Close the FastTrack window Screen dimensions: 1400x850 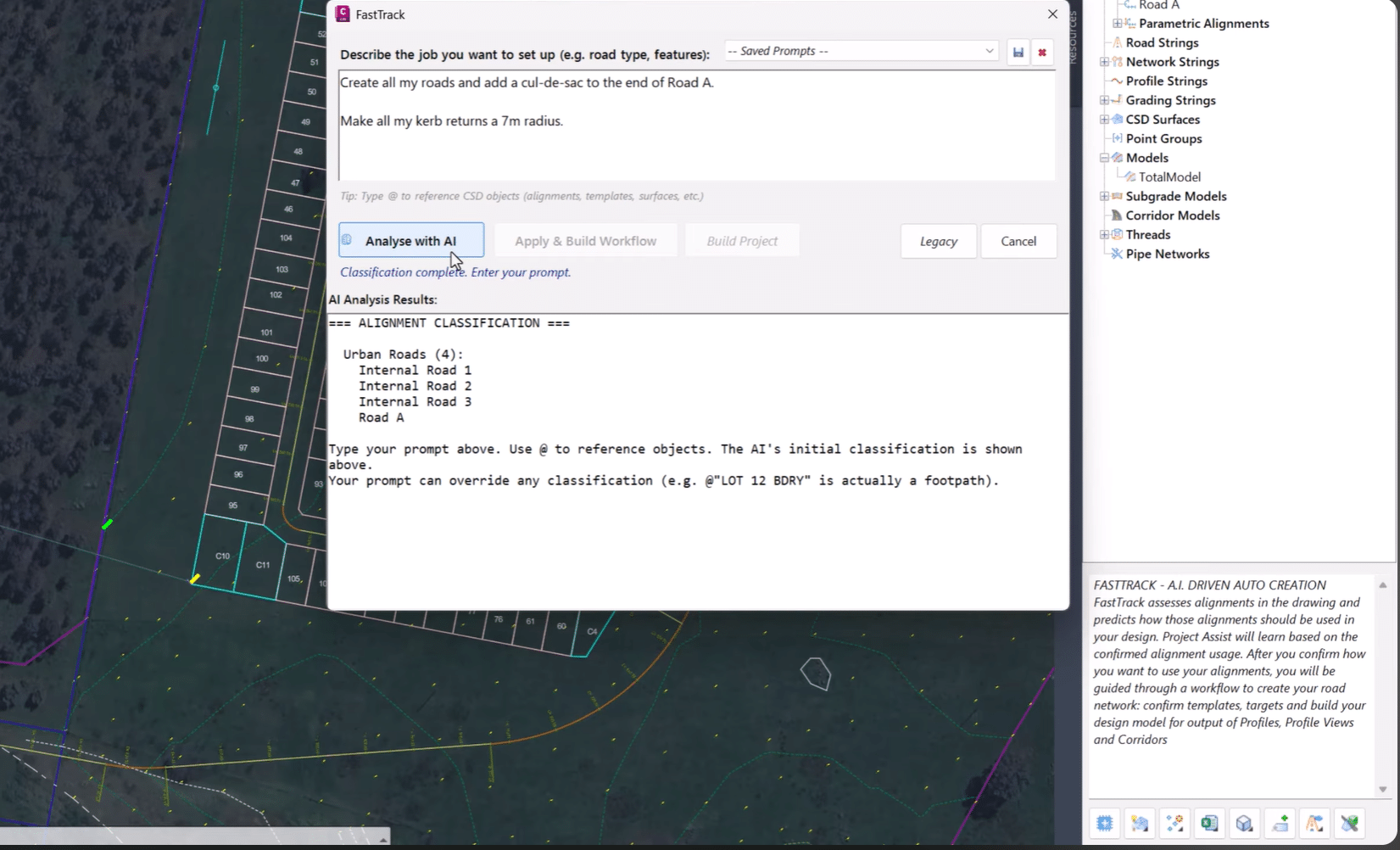pyautogui.click(x=1052, y=14)
